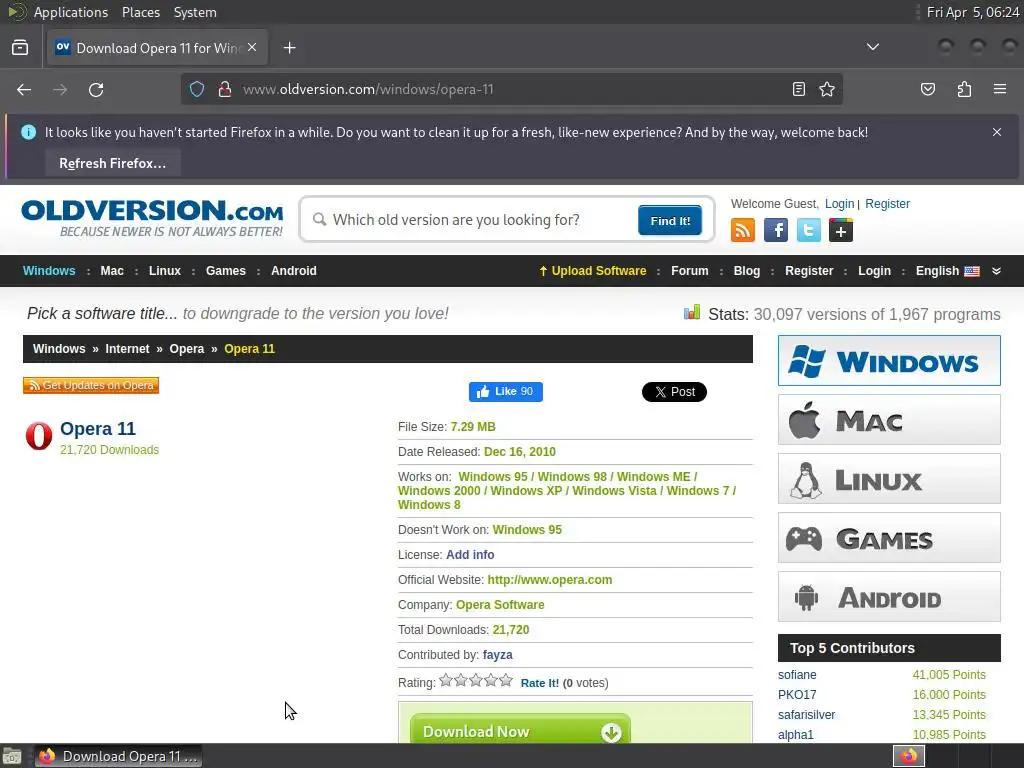Viewport: 1024px width, 768px height.
Task: Open top contributor safarisilver link
Action: (x=807, y=714)
